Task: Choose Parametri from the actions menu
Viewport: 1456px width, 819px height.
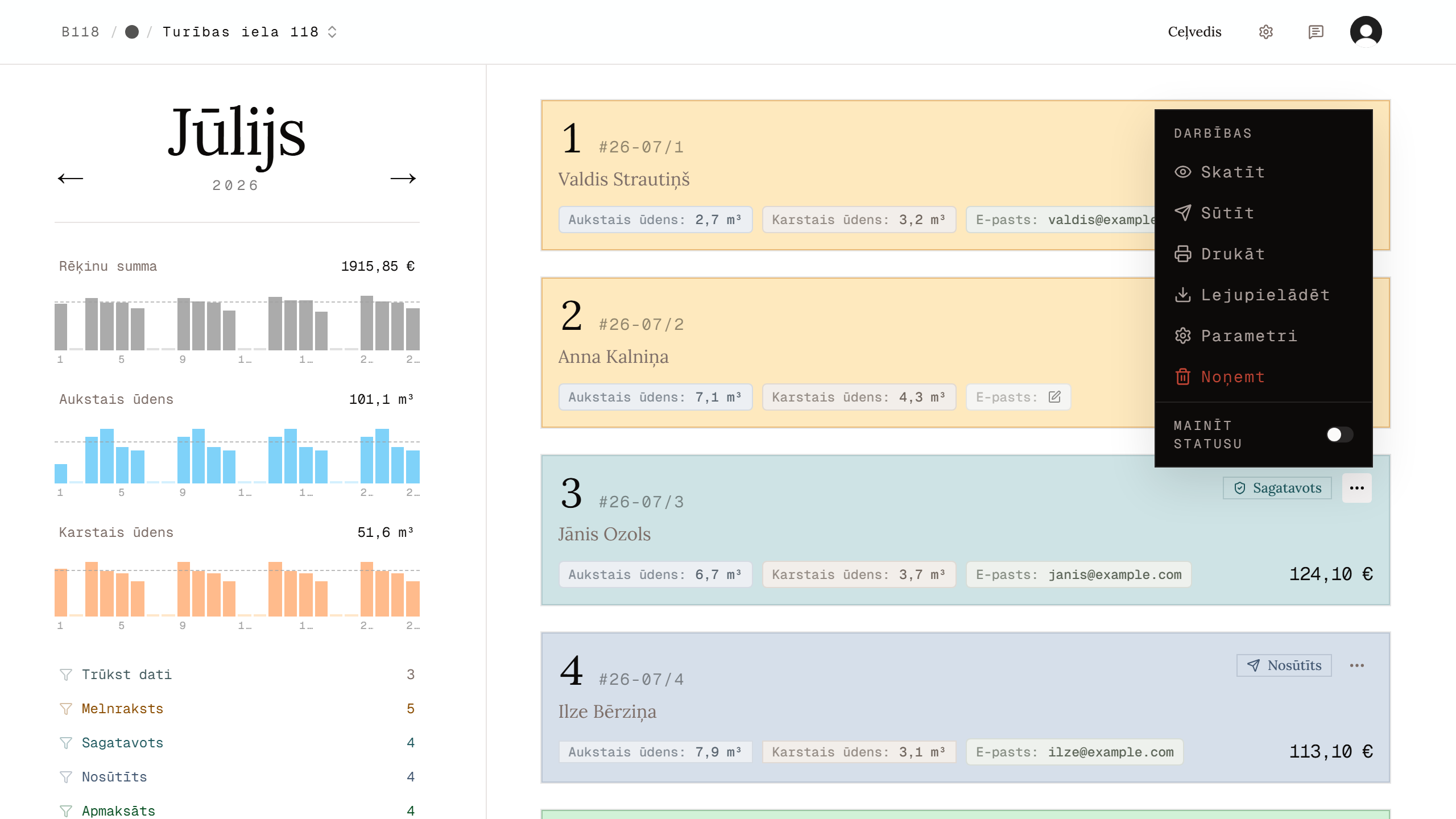Action: tap(1264, 336)
